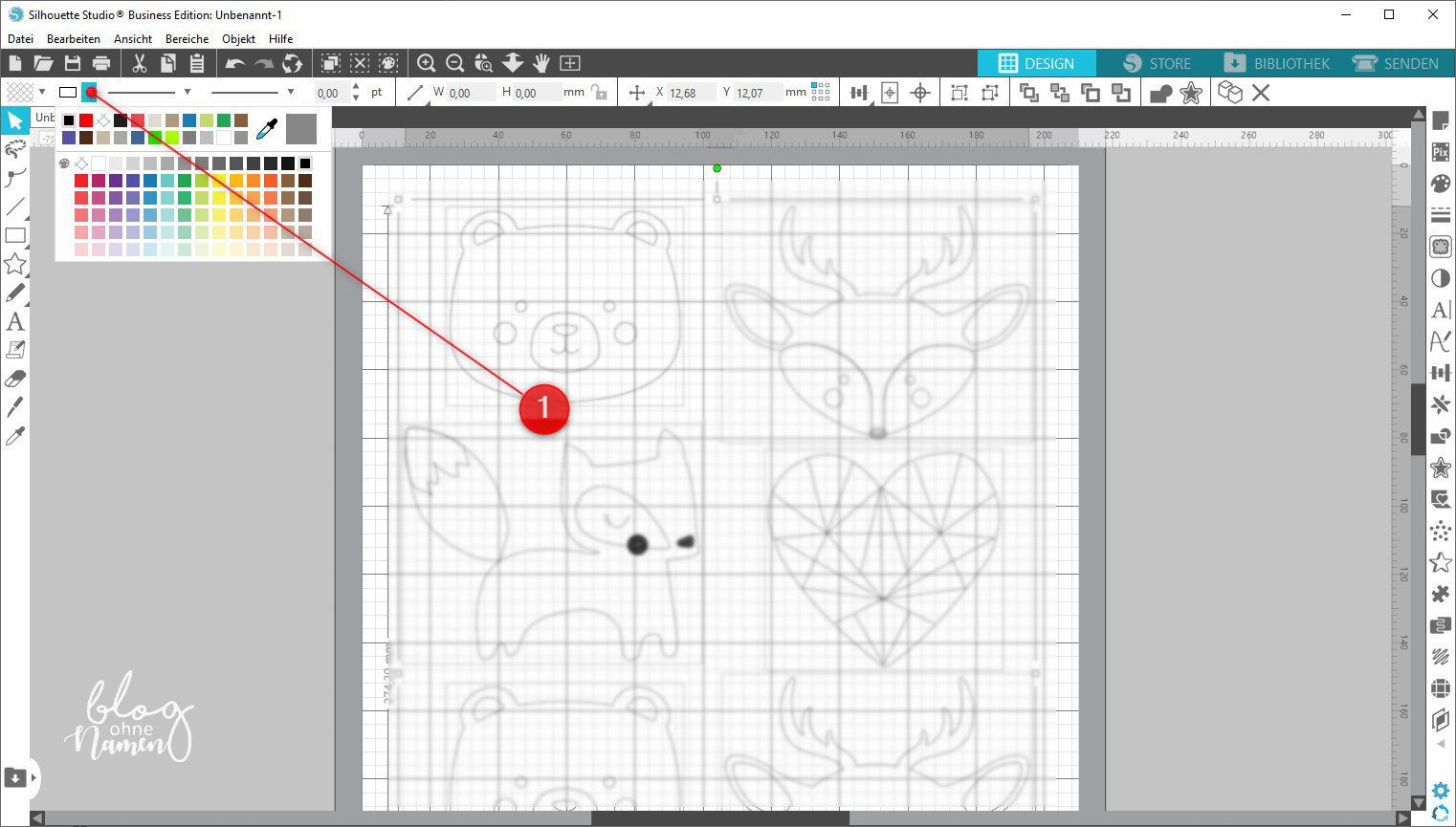The height and width of the screenshot is (827, 1456).
Task: Select the freehand pencil draw tool
Action: [x=15, y=294]
